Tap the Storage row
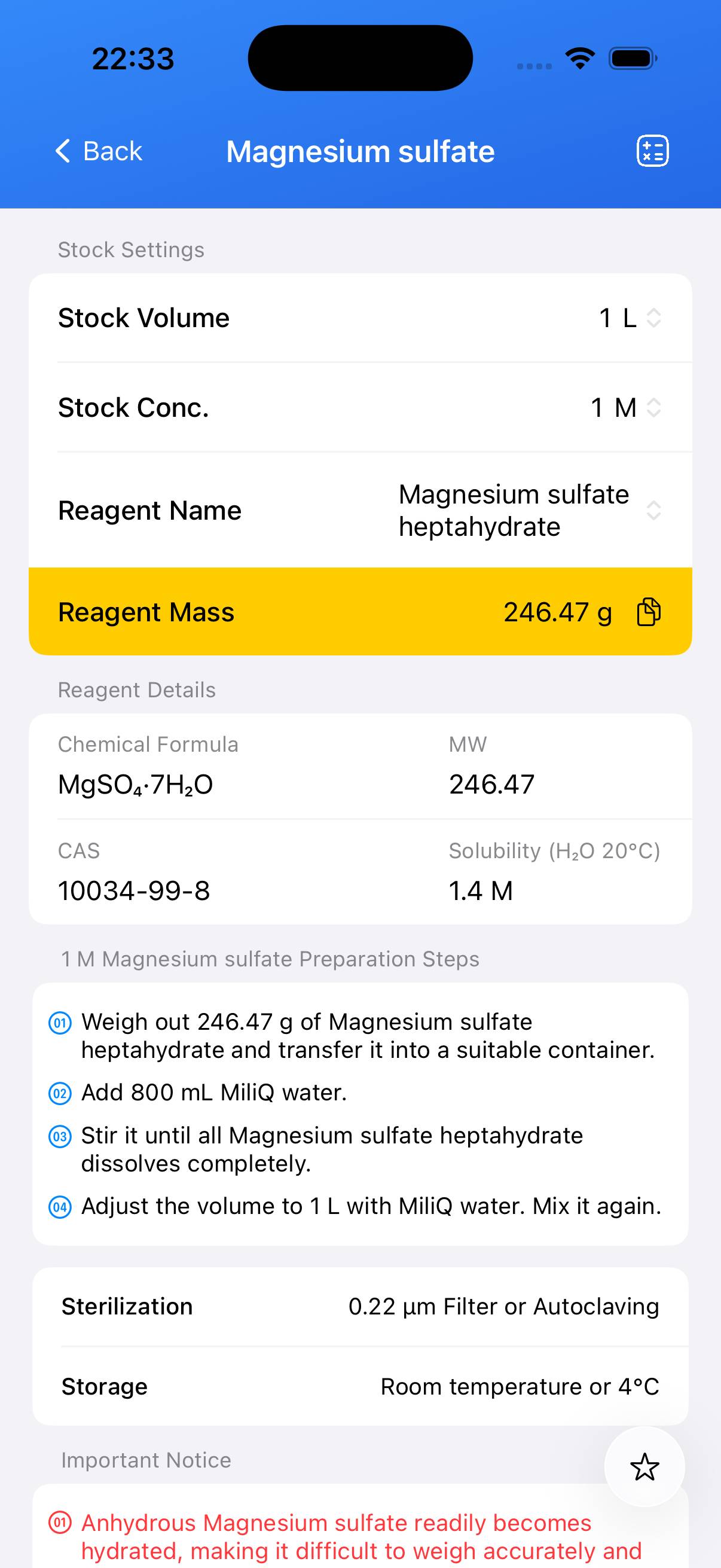The image size is (721, 1568). (x=360, y=1386)
